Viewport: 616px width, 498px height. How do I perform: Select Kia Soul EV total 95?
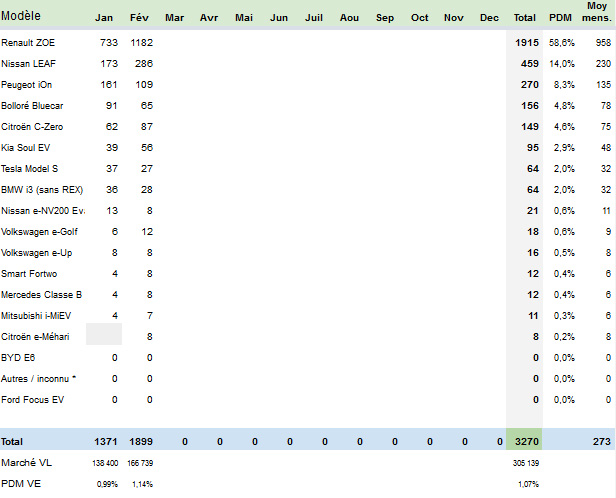[x=533, y=148]
